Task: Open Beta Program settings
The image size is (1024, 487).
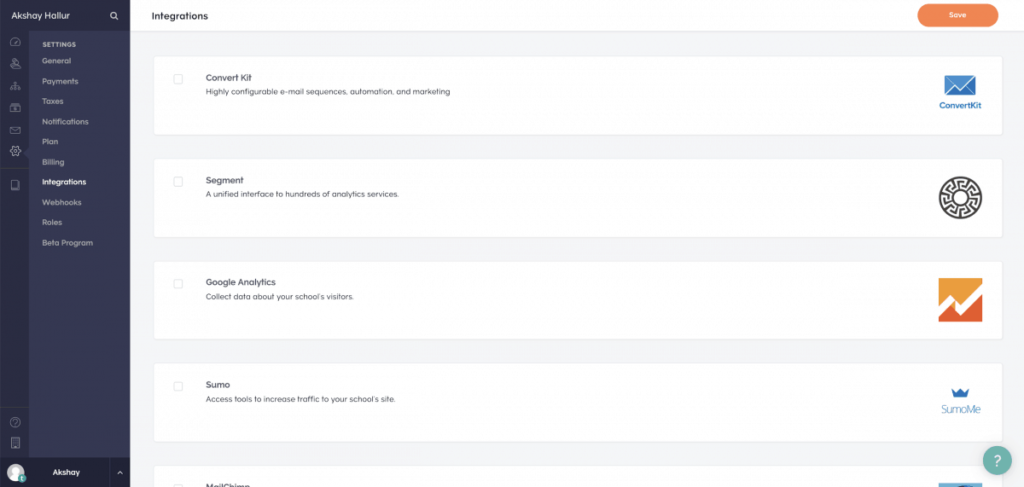Action: pyautogui.click(x=67, y=243)
